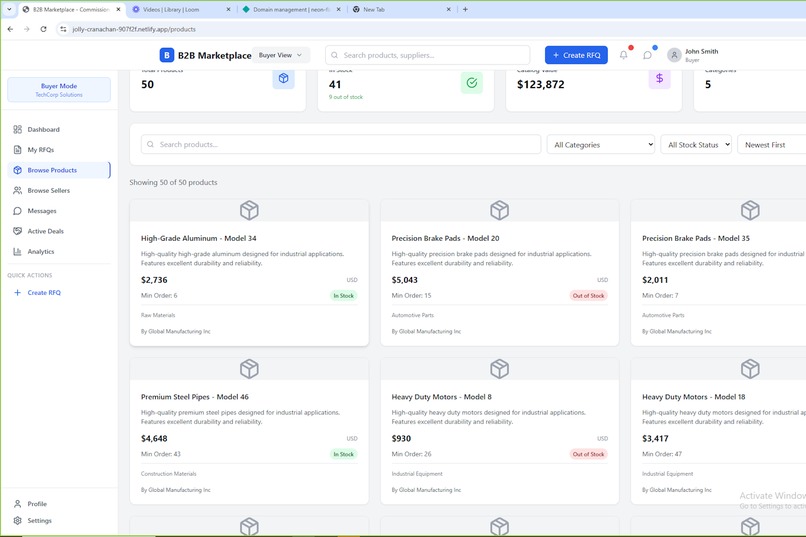Open the All Stock Status dropdown
Viewport: 806px width, 537px height.
[x=696, y=145]
